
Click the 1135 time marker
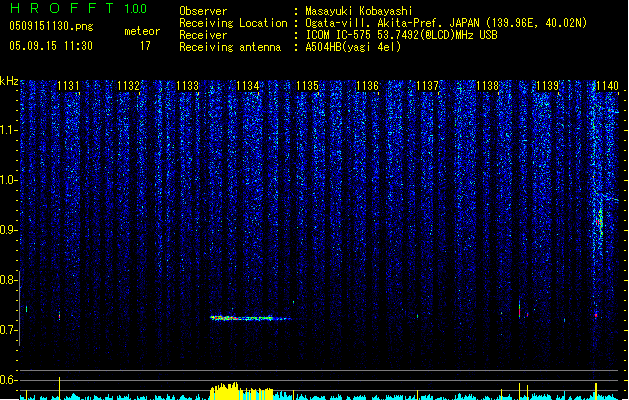pos(307,86)
